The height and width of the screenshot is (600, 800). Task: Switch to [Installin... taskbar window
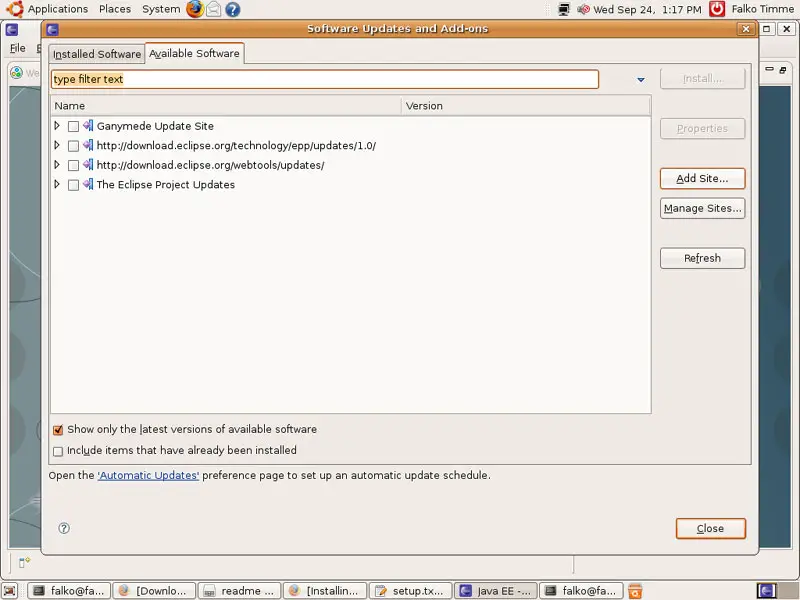click(x=324, y=591)
